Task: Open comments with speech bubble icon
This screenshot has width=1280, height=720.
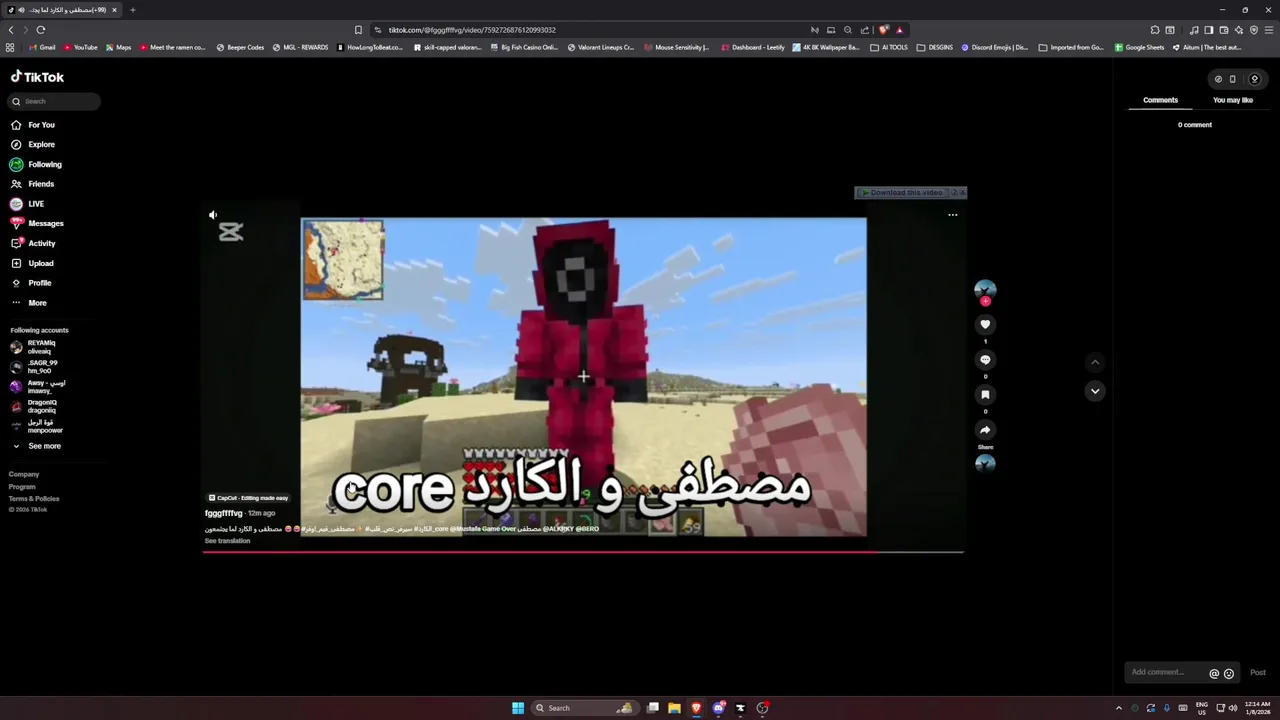Action: (985, 360)
